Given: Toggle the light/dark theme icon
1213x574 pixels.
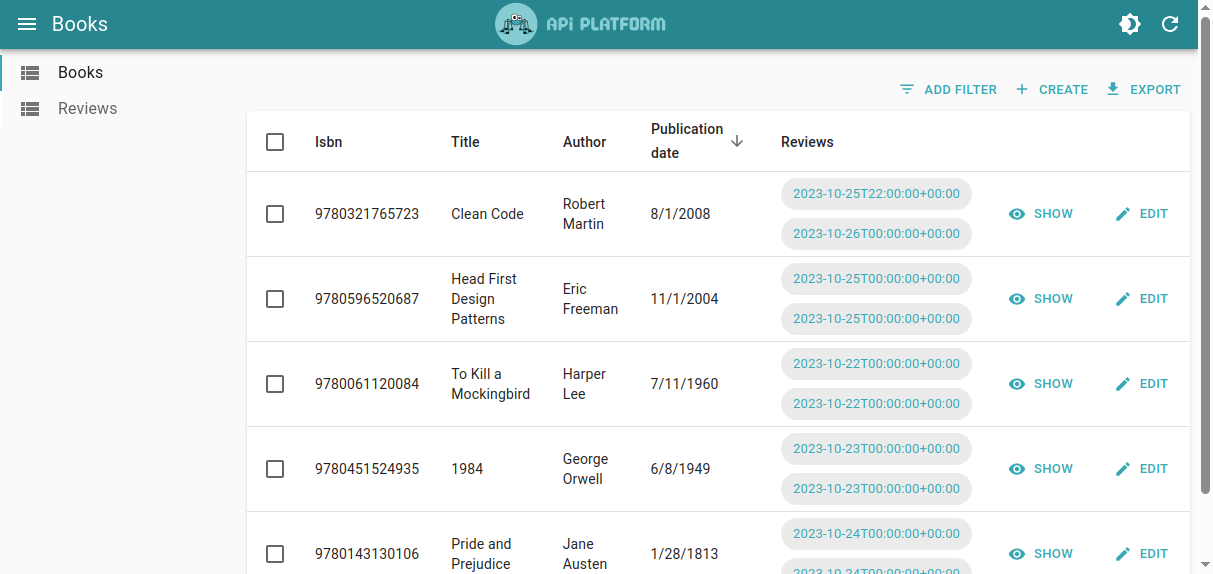Looking at the screenshot, I should tap(1130, 24).
